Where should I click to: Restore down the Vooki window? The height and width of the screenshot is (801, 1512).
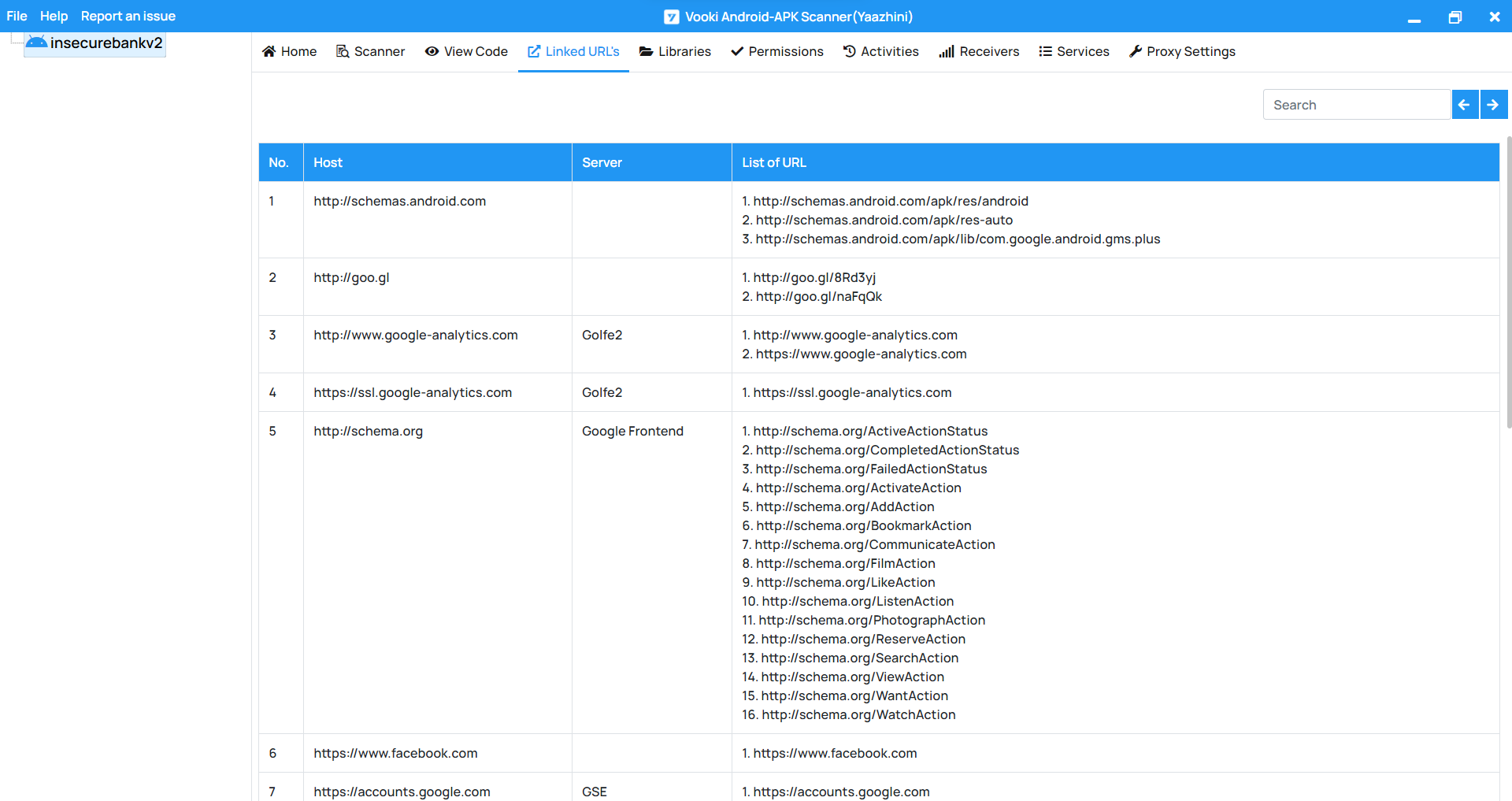pyautogui.click(x=1455, y=17)
